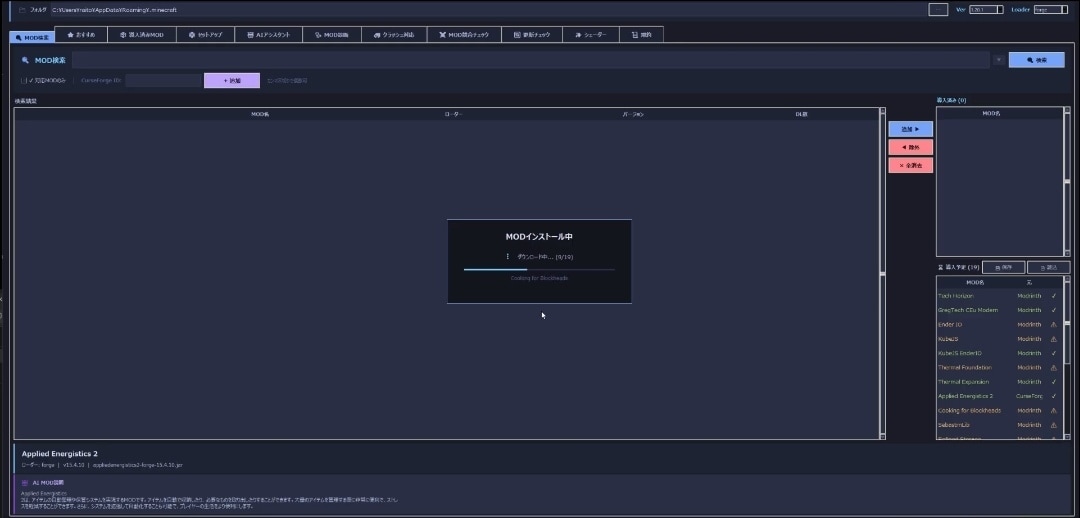The image size is (1080, 518).
Task: Switch to the シェーダー tab
Action: (591, 34)
